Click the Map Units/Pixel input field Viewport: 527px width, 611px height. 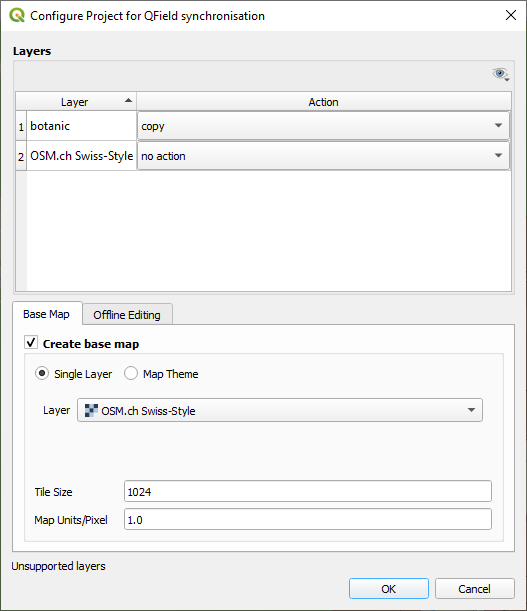[308, 519]
